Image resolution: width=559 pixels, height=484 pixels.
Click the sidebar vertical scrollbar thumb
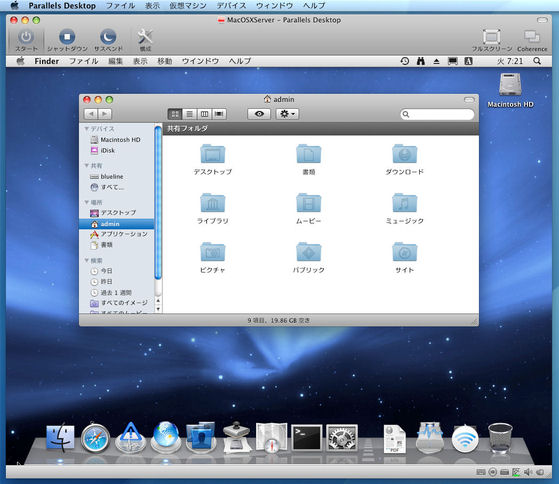point(158,202)
